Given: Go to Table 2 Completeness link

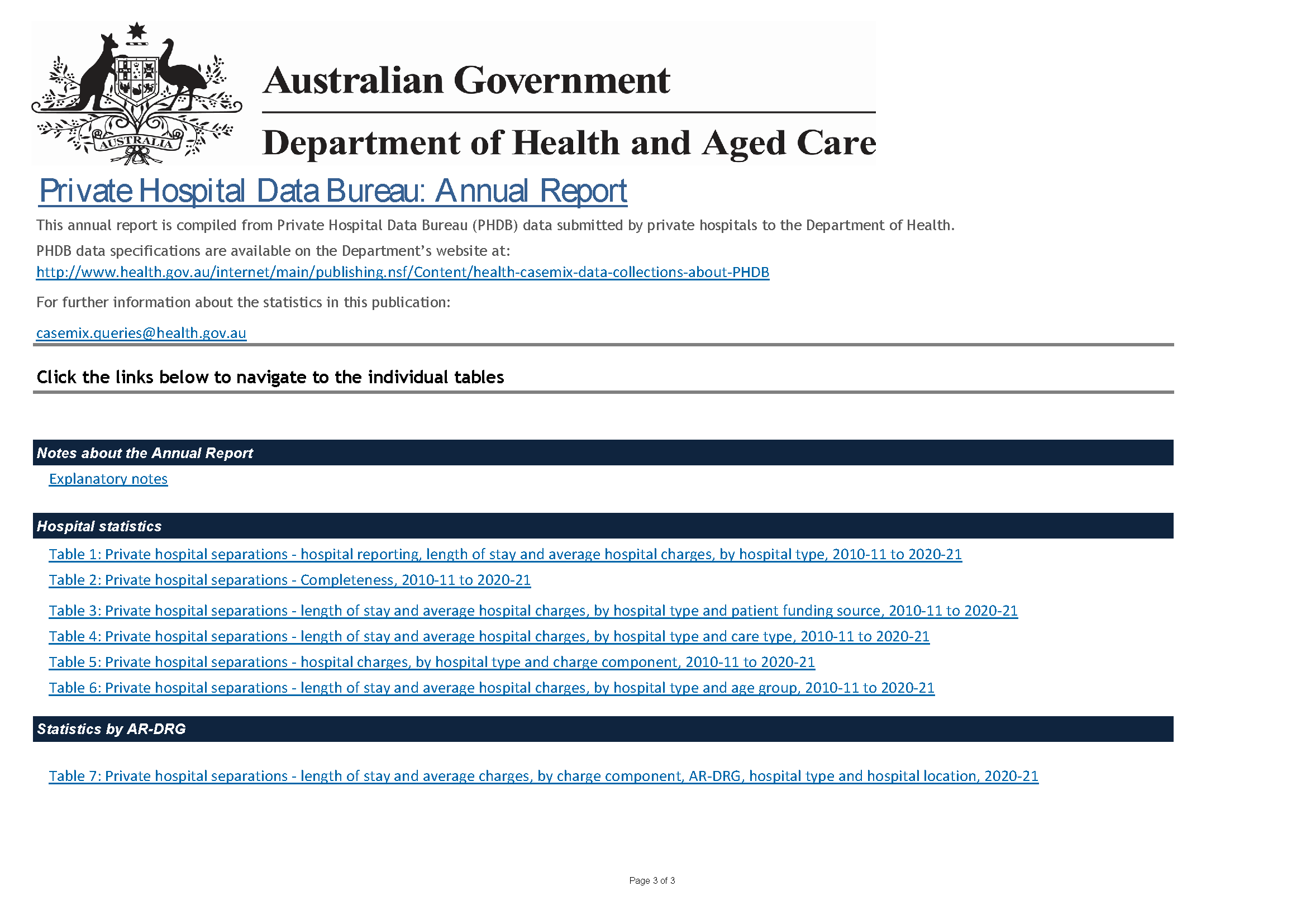Looking at the screenshot, I should click(289, 580).
